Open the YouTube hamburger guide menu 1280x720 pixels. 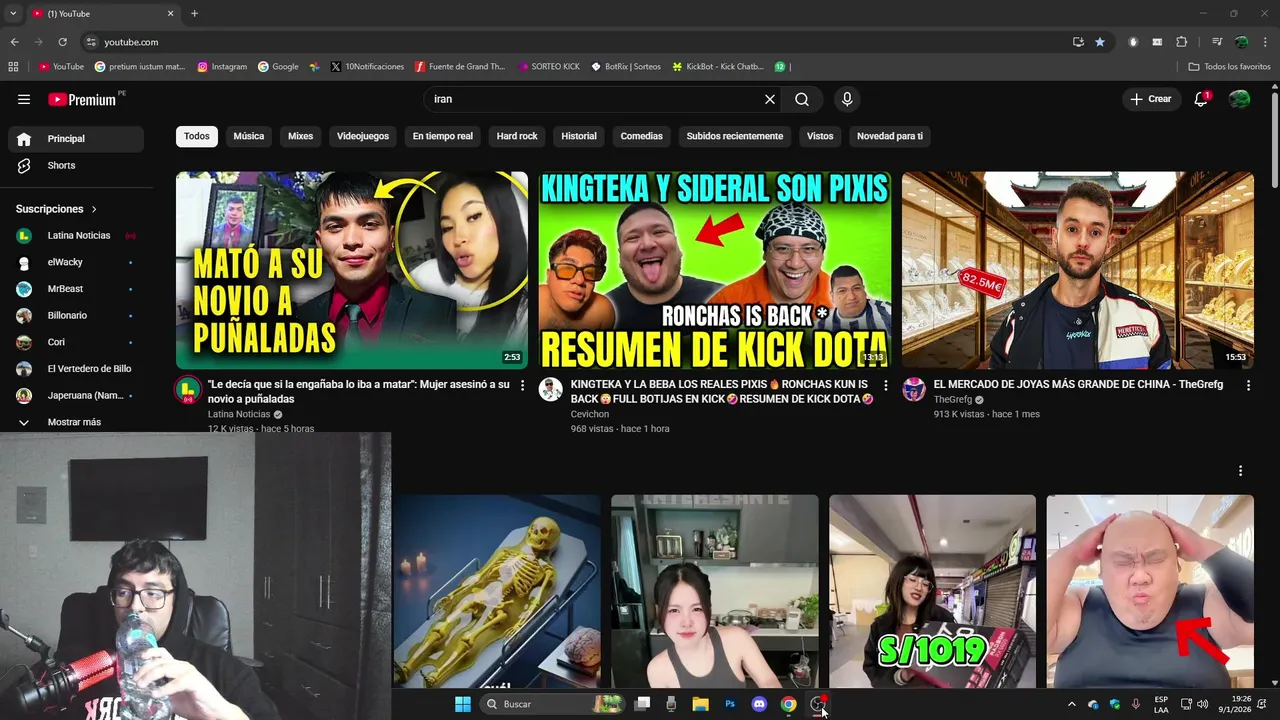(24, 99)
